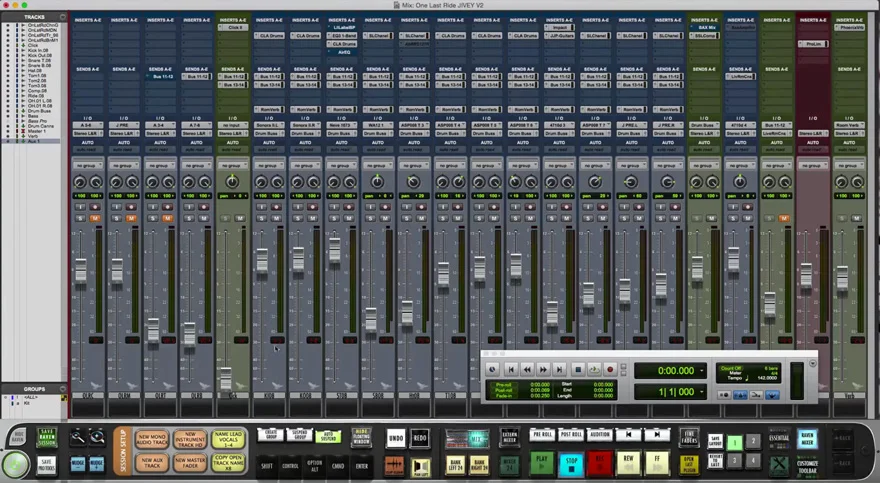
Task: Click the FF pad in Raven toolbar
Action: tap(657, 464)
